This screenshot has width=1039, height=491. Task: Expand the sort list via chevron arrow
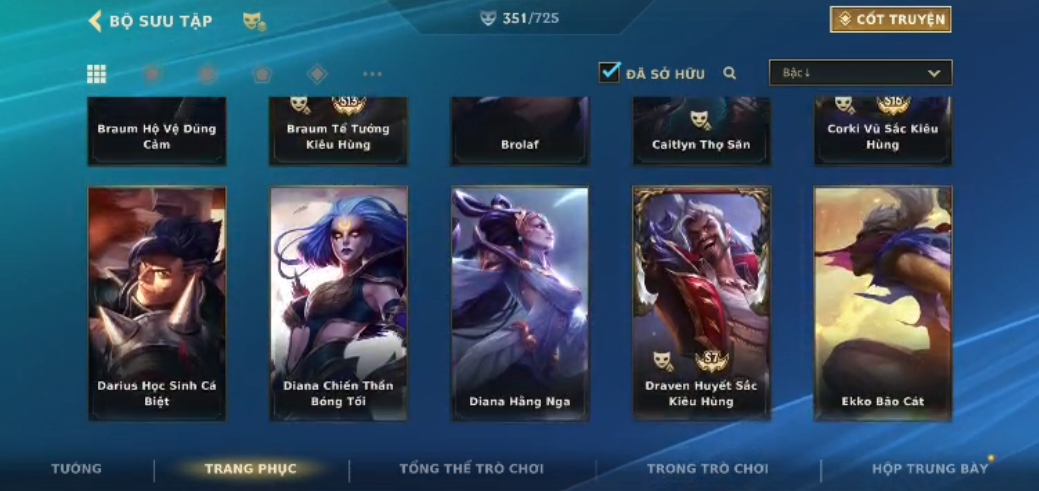(934, 74)
